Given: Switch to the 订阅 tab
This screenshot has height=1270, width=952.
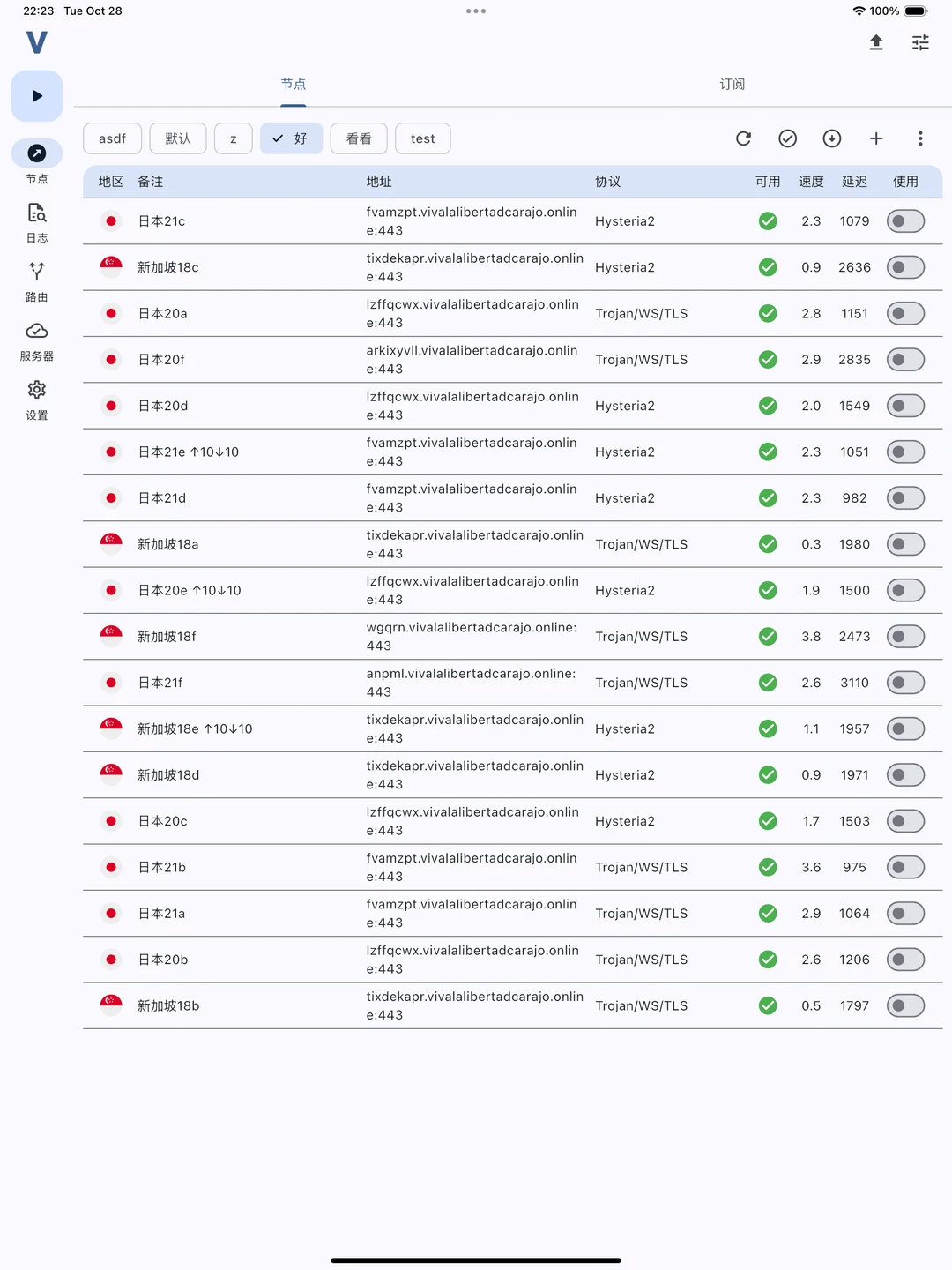Looking at the screenshot, I should [733, 85].
